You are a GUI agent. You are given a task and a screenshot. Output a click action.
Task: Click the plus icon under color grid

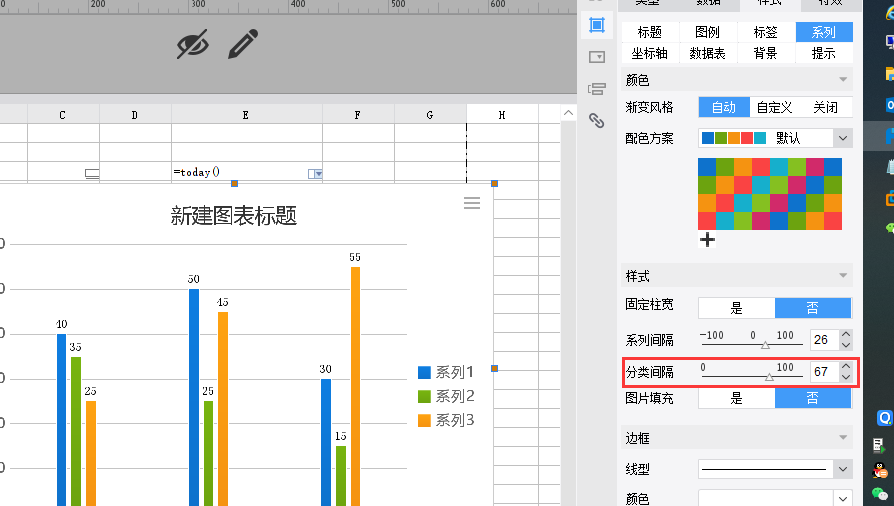point(707,240)
